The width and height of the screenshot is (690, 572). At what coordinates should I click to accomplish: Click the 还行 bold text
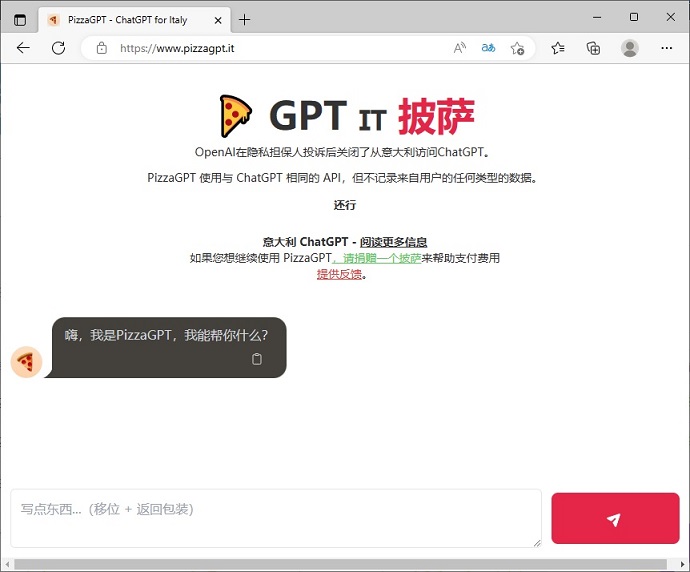point(345,205)
